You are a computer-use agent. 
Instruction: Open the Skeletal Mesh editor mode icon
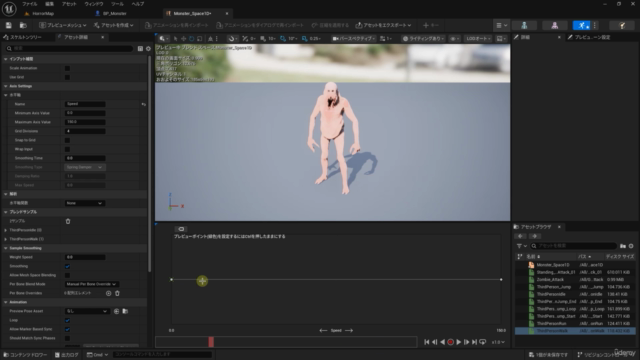tap(555, 25)
